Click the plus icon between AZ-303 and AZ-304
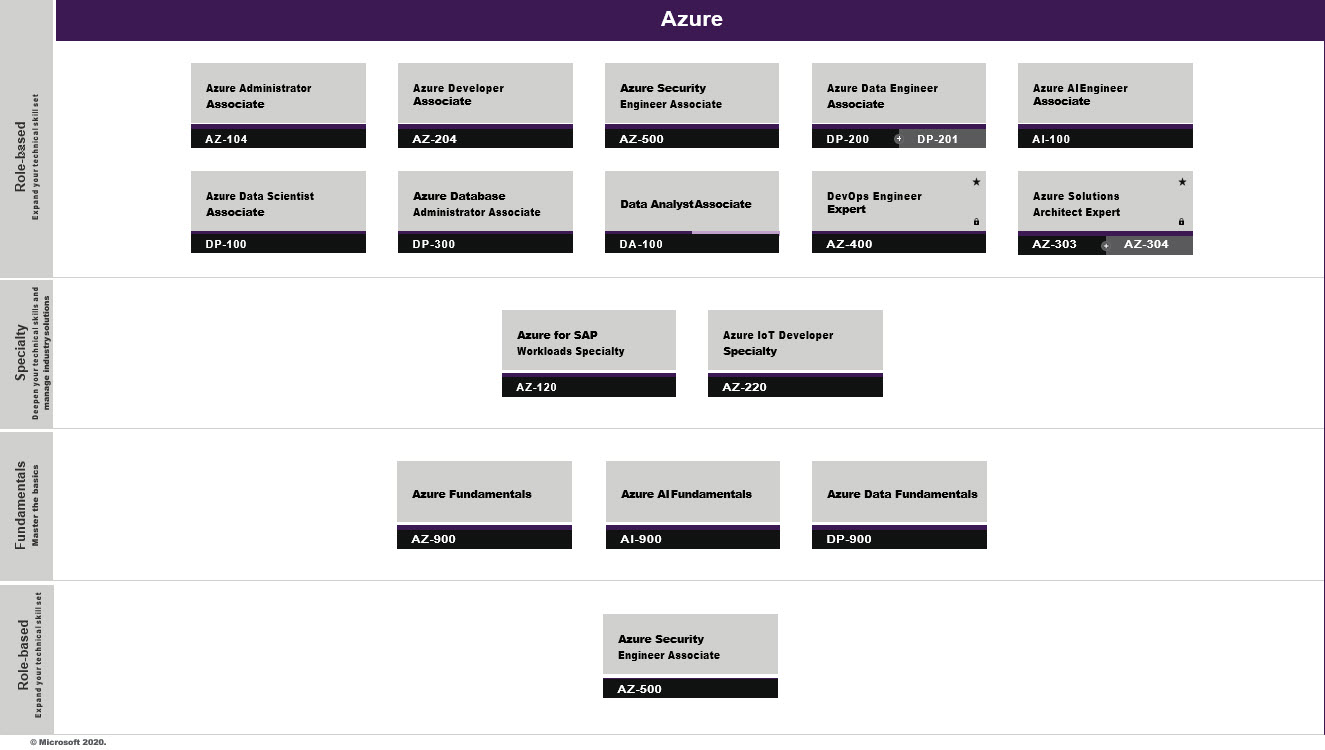1325x750 pixels. 1105,245
